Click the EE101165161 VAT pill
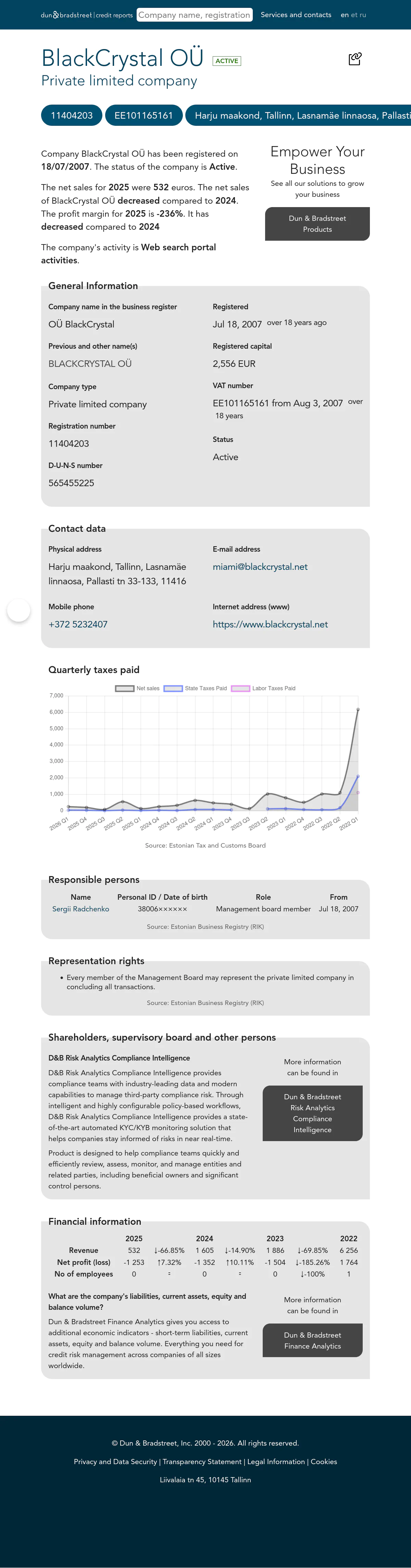Screen dimensions: 411x1568 coord(144,116)
